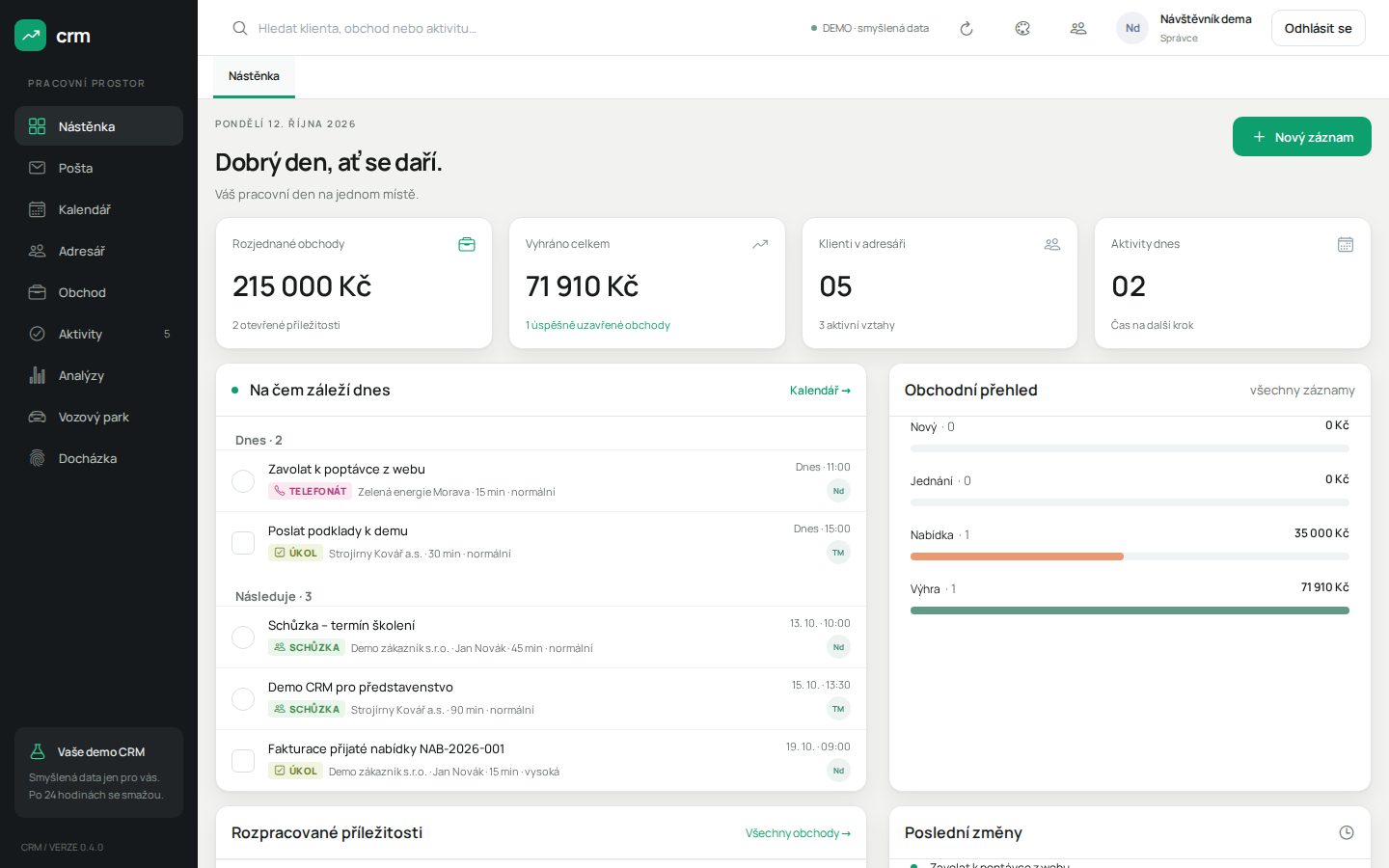Viewport: 1389px width, 868px height.
Task: Click the Nový záznam button
Action: click(1302, 137)
